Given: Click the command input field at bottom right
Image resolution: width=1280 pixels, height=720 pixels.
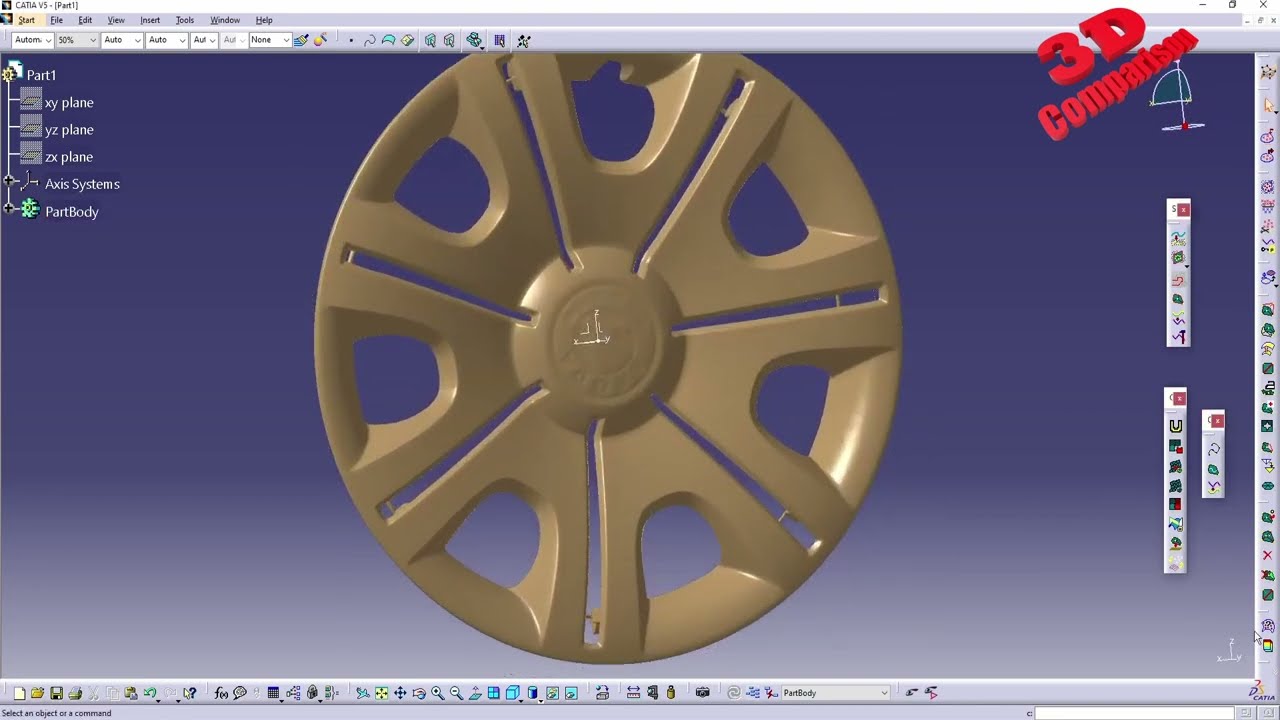Looking at the screenshot, I should (x=1134, y=713).
